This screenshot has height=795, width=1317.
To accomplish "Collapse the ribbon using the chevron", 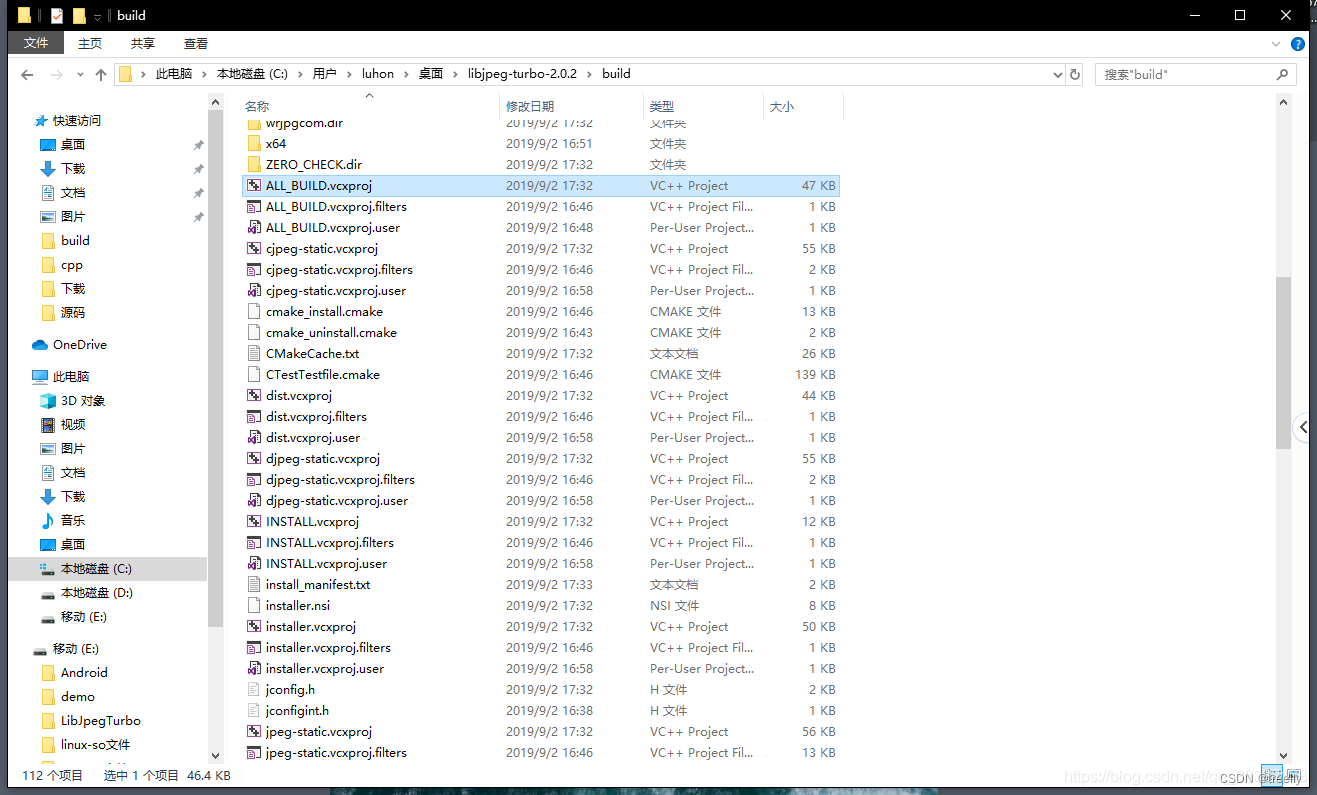I will (x=1276, y=43).
